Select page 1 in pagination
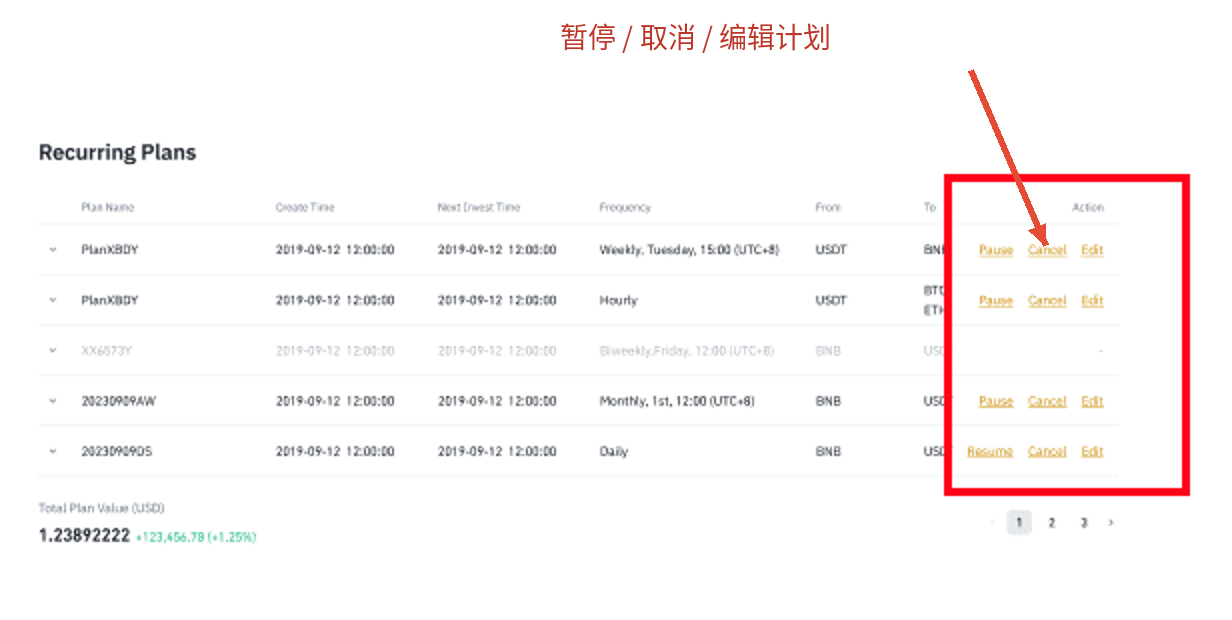Image resolution: width=1232 pixels, height=620 pixels. pos(1019,522)
